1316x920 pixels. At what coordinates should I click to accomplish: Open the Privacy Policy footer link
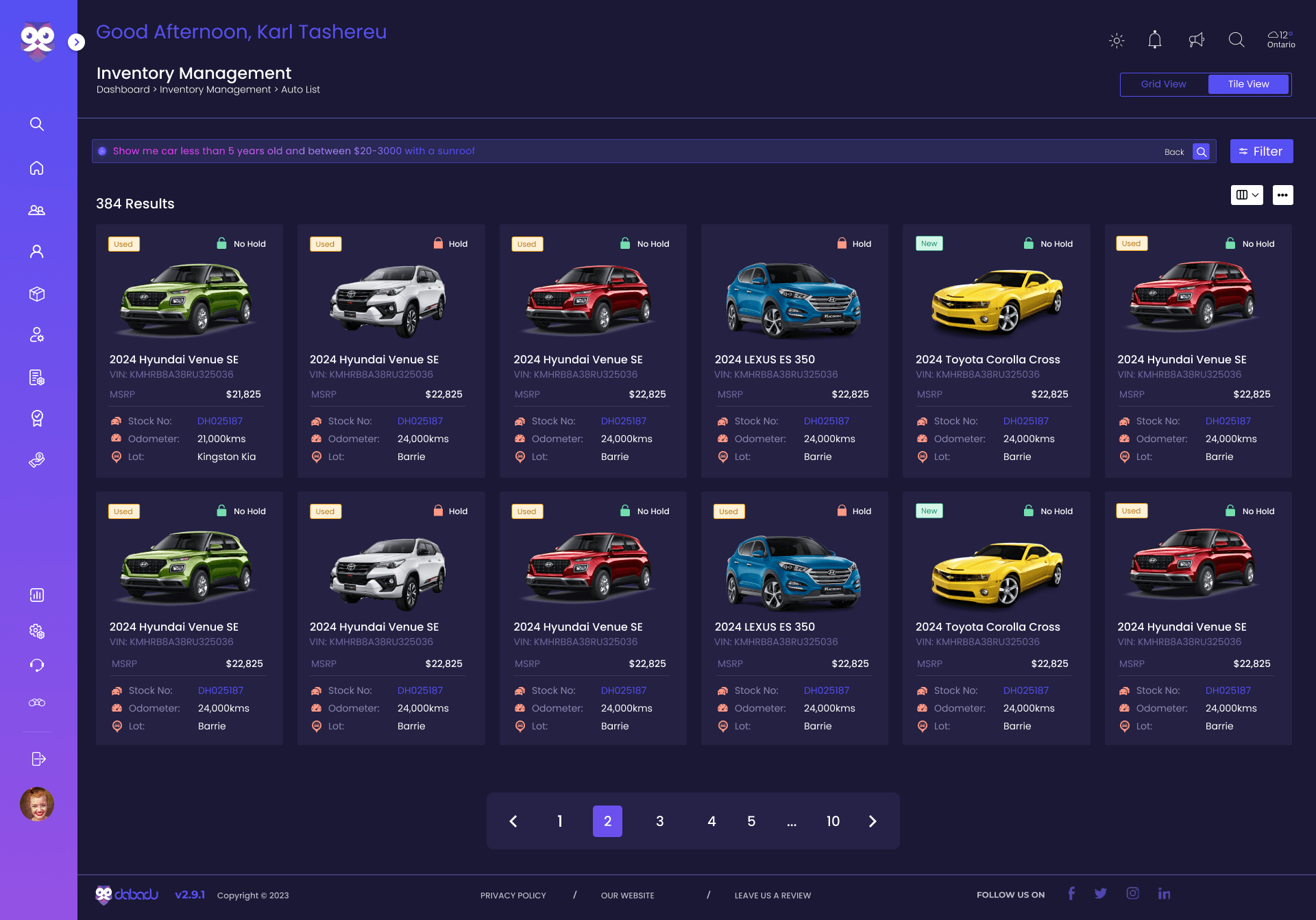pos(513,895)
